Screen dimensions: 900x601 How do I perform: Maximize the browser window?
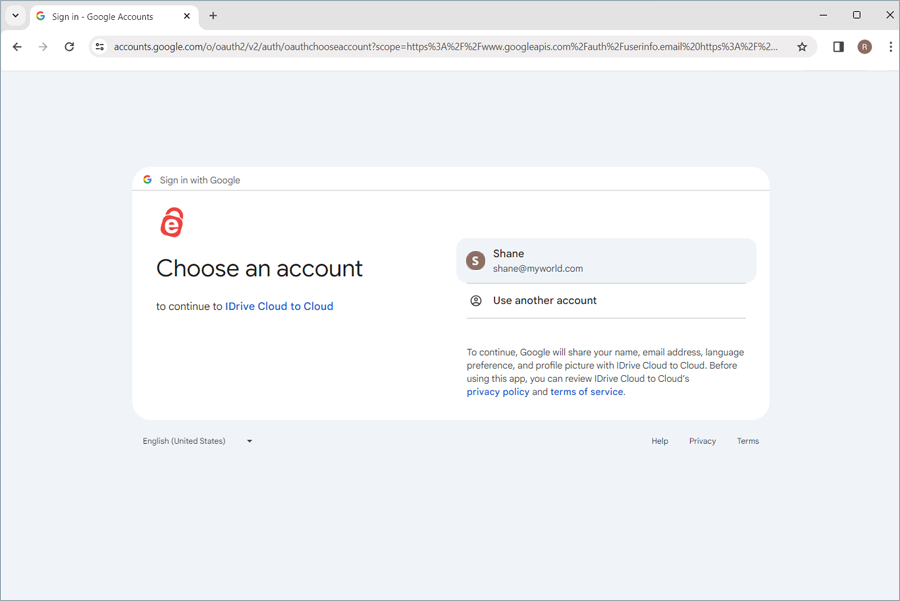click(856, 15)
